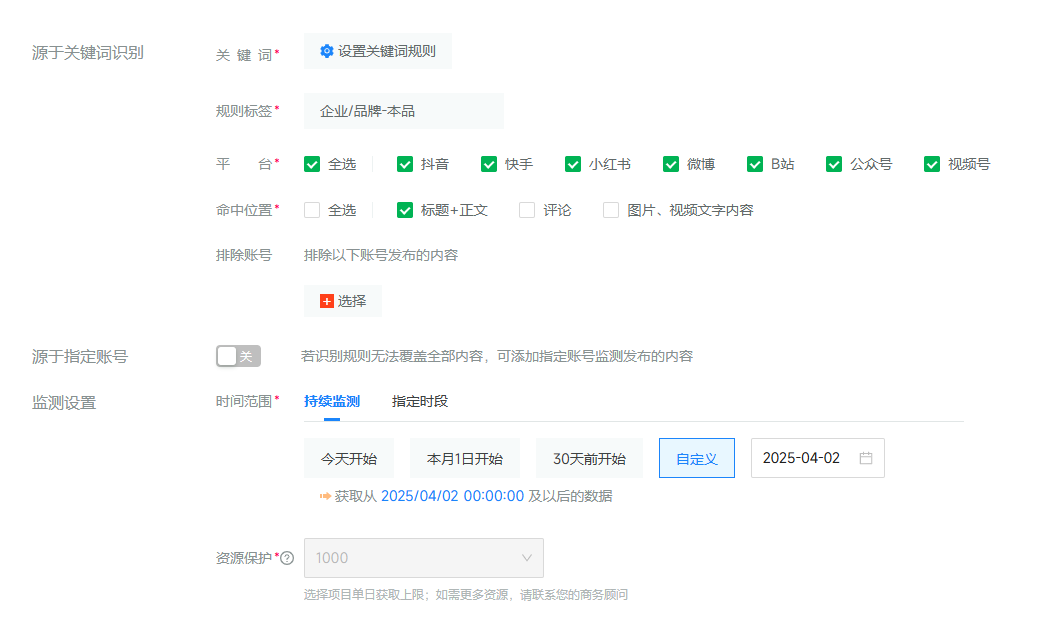Screen dimensions: 1054x618
Task: Uncheck the 标题+正文 checkbox
Action: tap(405, 210)
